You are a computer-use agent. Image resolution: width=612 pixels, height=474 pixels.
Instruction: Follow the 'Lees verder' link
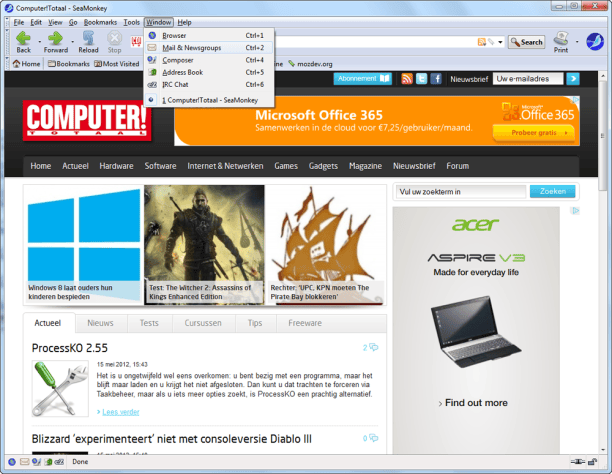pos(121,412)
